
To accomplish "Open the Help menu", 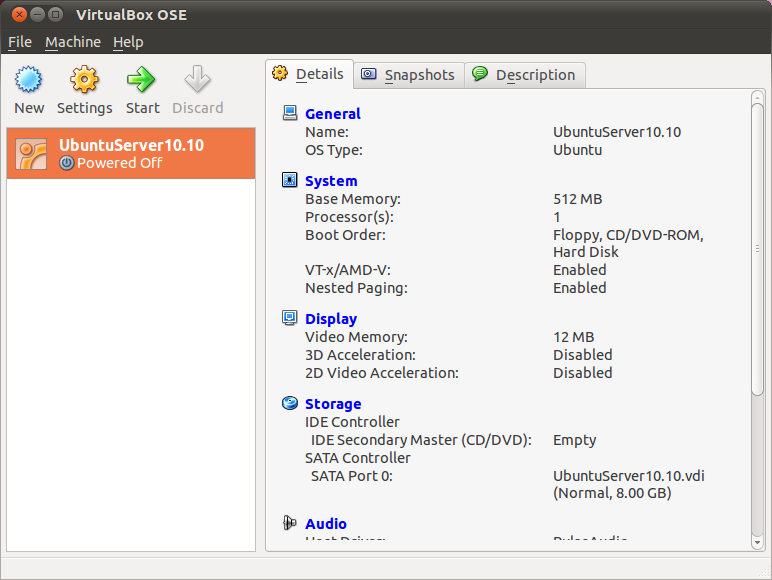I will pos(128,42).
